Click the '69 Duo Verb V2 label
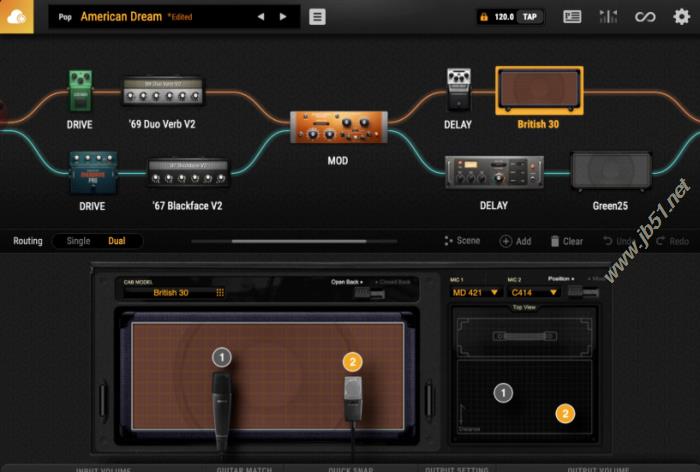The image size is (700, 472). (x=162, y=124)
